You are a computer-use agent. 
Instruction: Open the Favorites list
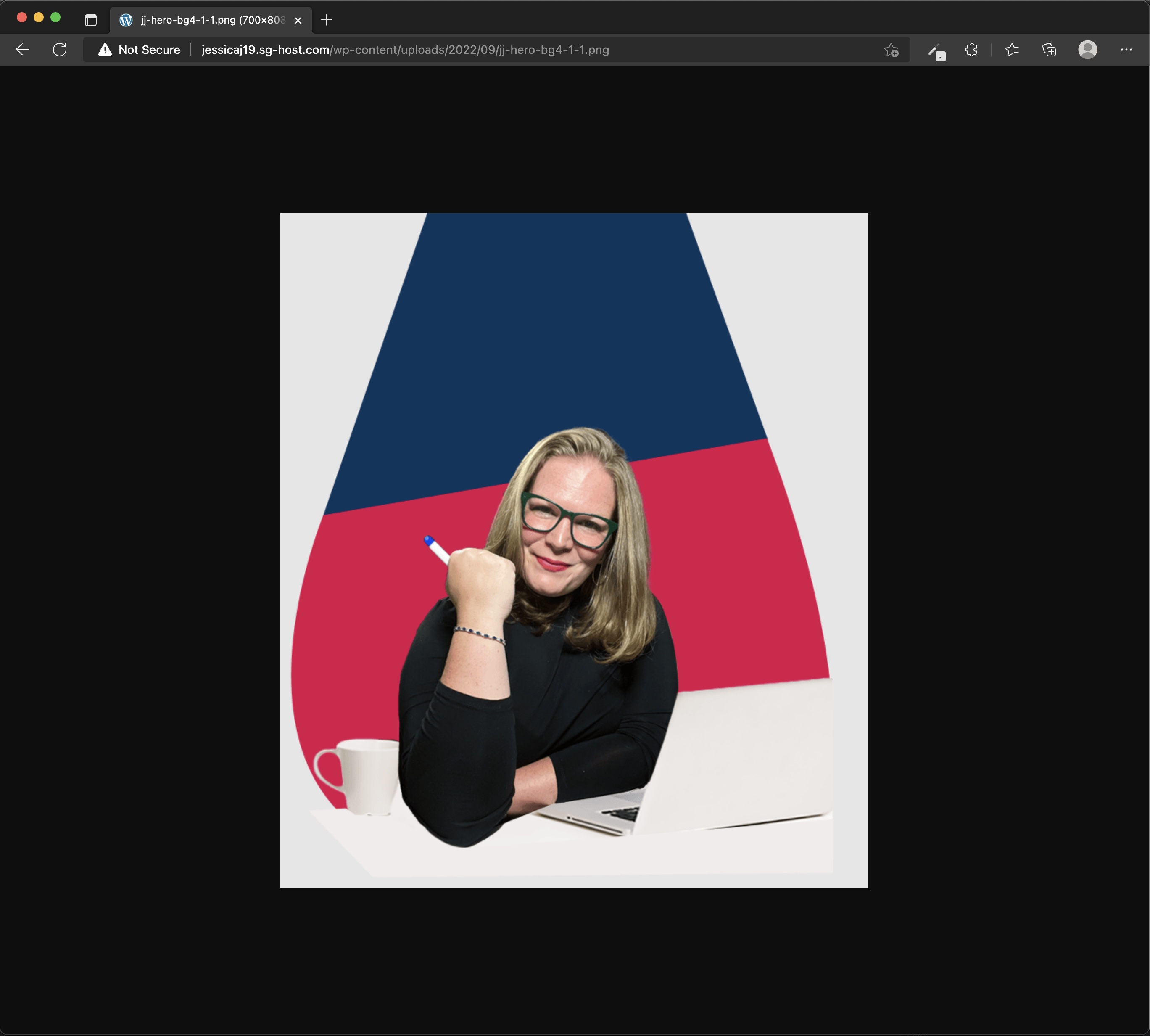(1012, 50)
